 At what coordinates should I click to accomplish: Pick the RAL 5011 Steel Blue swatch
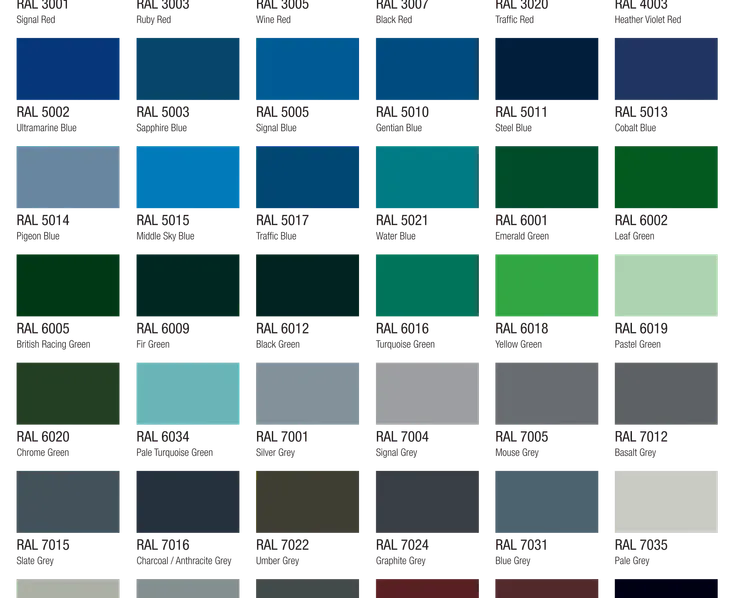click(x=546, y=69)
